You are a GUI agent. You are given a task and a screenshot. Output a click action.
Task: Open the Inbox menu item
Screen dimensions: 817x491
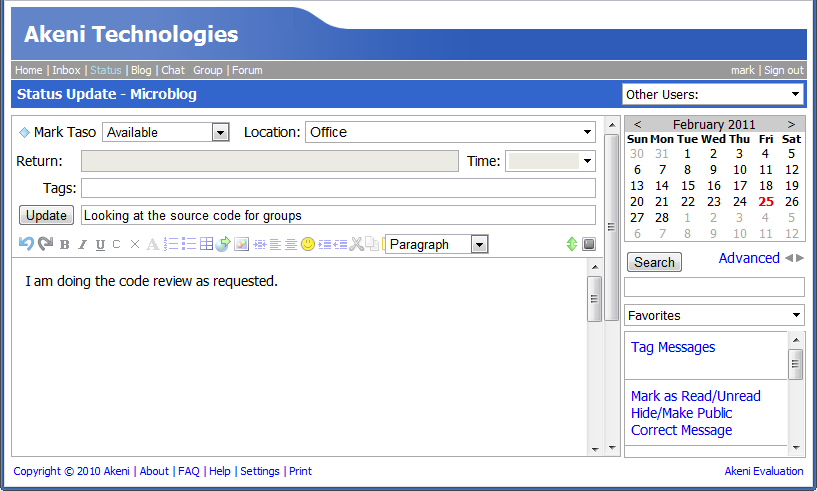tap(66, 70)
